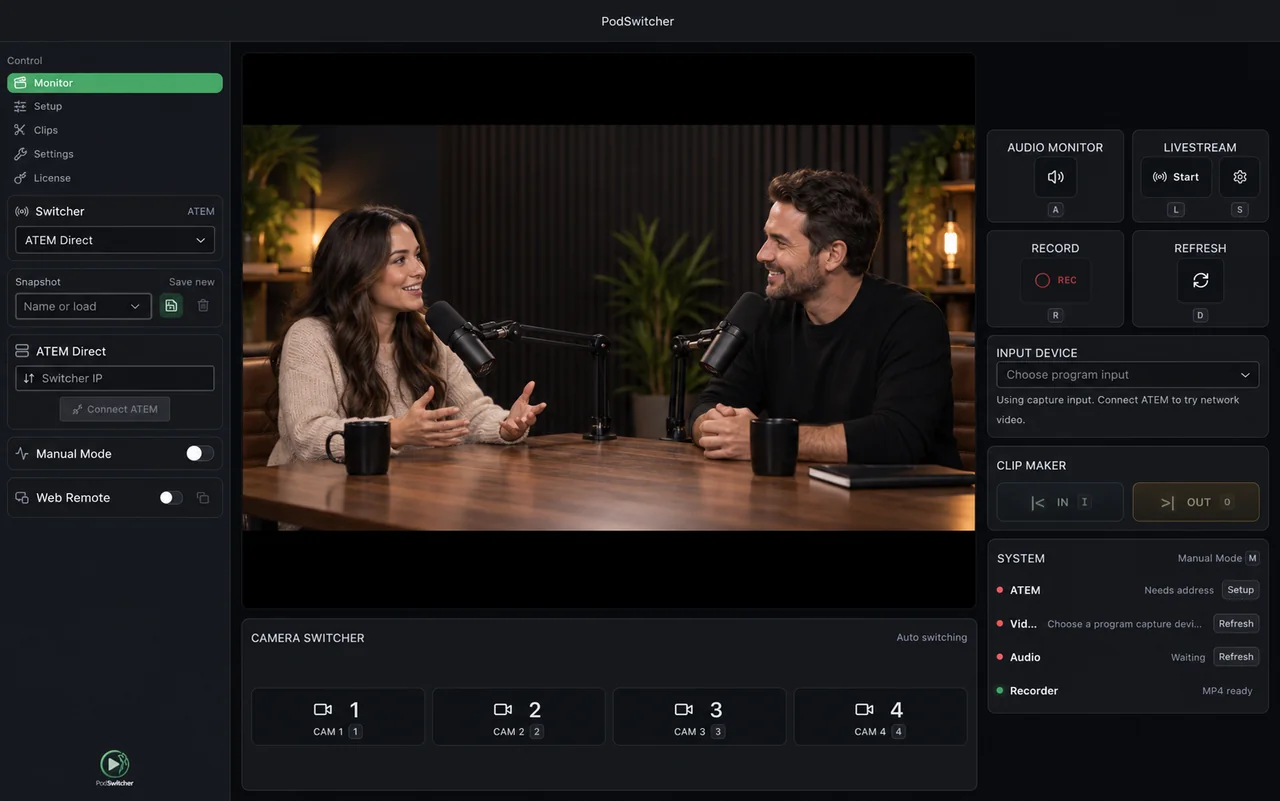Open Clips section

click(115, 130)
